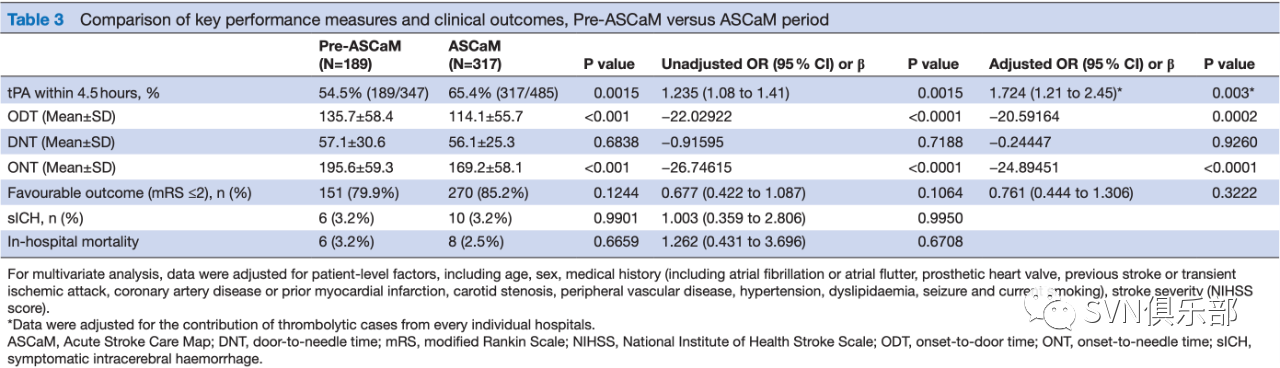1280x368 pixels.
Task: Select the Unadjusted OR (95% CI) header
Action: 763,64
